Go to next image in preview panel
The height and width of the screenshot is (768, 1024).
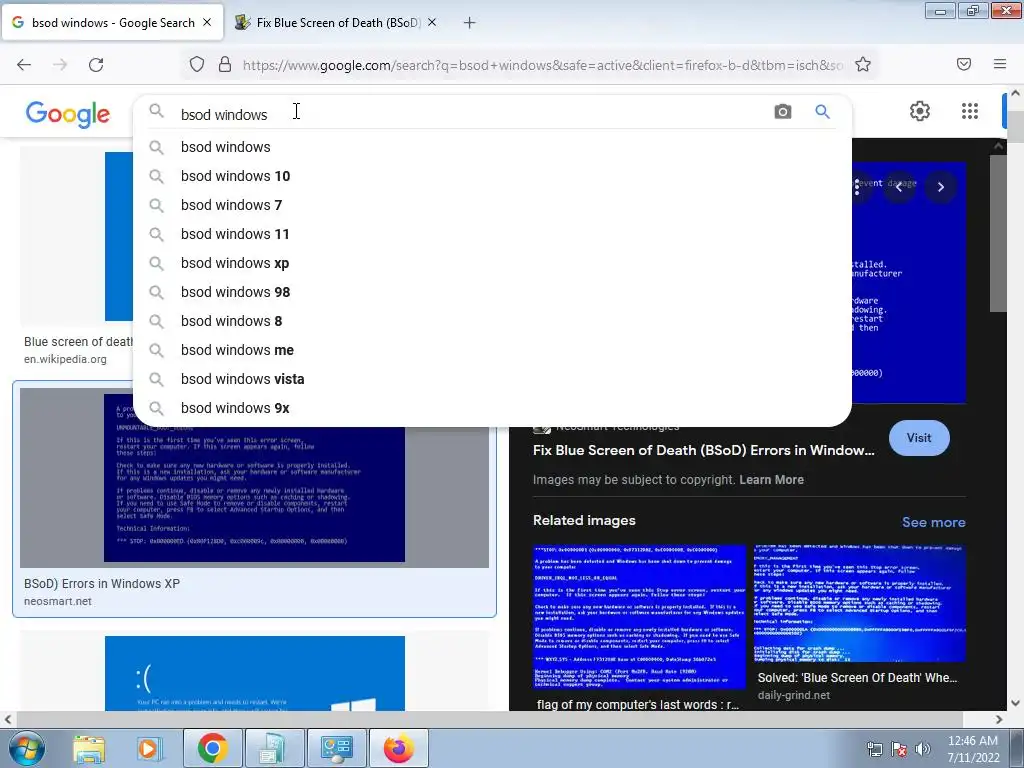tap(940, 187)
